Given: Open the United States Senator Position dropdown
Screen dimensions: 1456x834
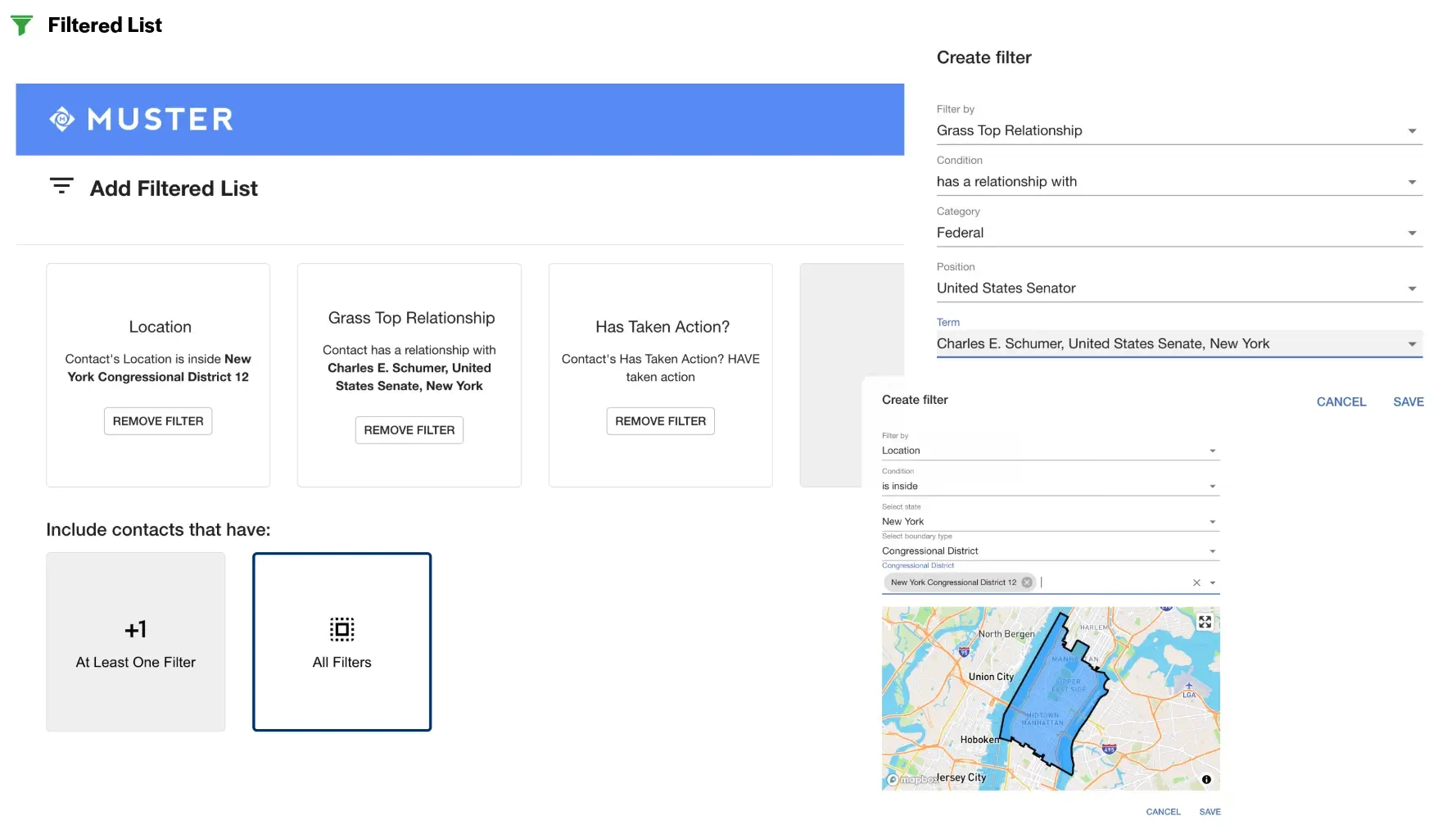Looking at the screenshot, I should coord(1179,288).
